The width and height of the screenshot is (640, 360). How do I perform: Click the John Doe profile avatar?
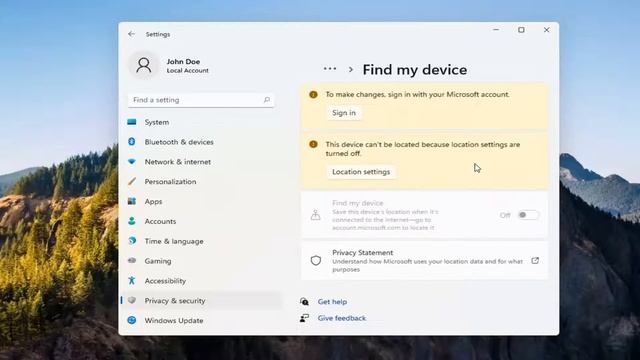(x=144, y=65)
